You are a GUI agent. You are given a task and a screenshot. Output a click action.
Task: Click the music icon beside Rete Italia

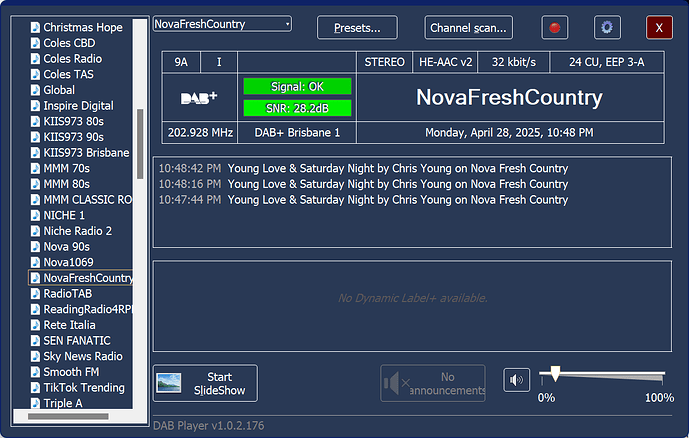pos(35,325)
